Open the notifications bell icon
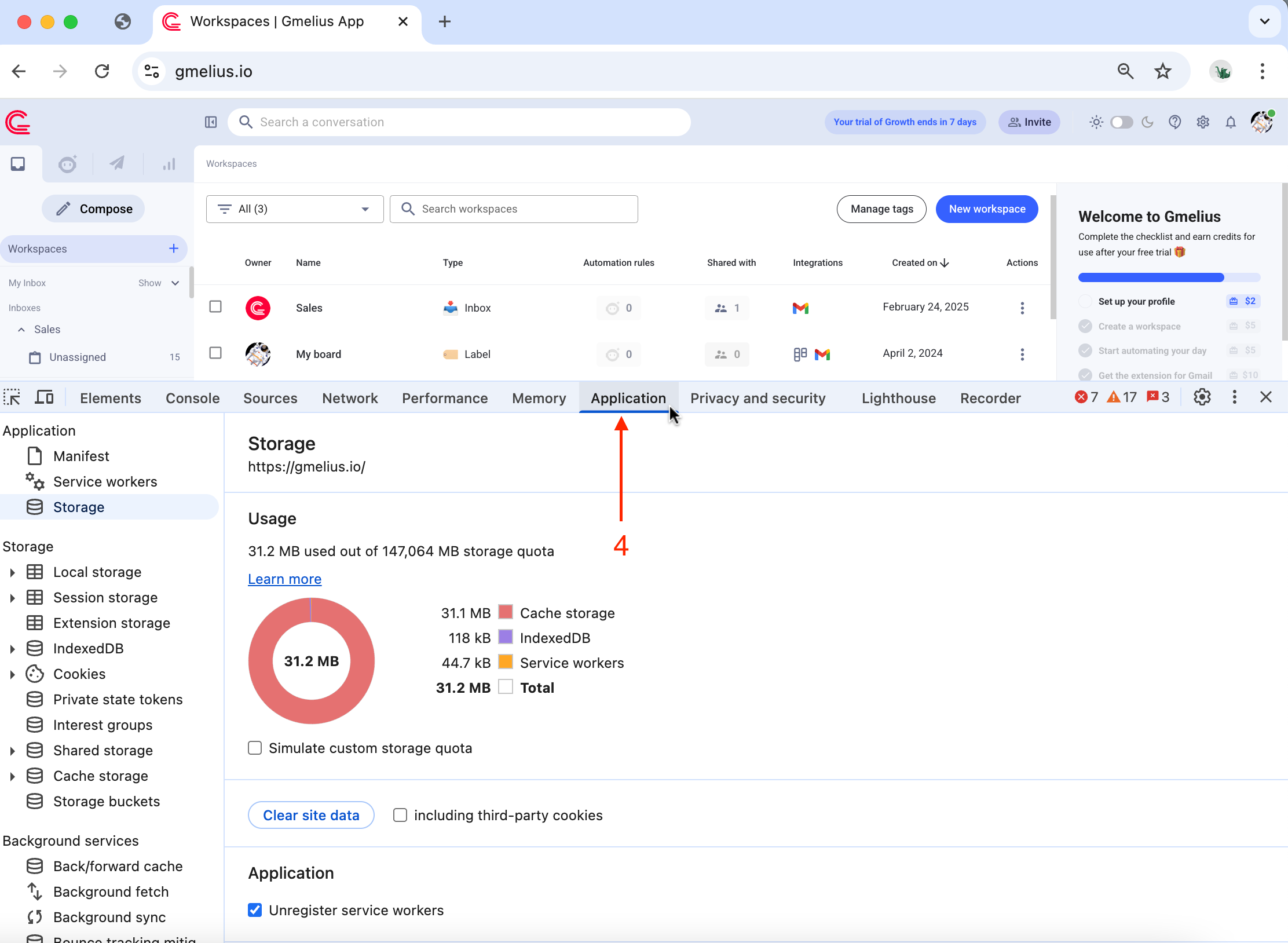The width and height of the screenshot is (1288, 943). pos(1231,122)
